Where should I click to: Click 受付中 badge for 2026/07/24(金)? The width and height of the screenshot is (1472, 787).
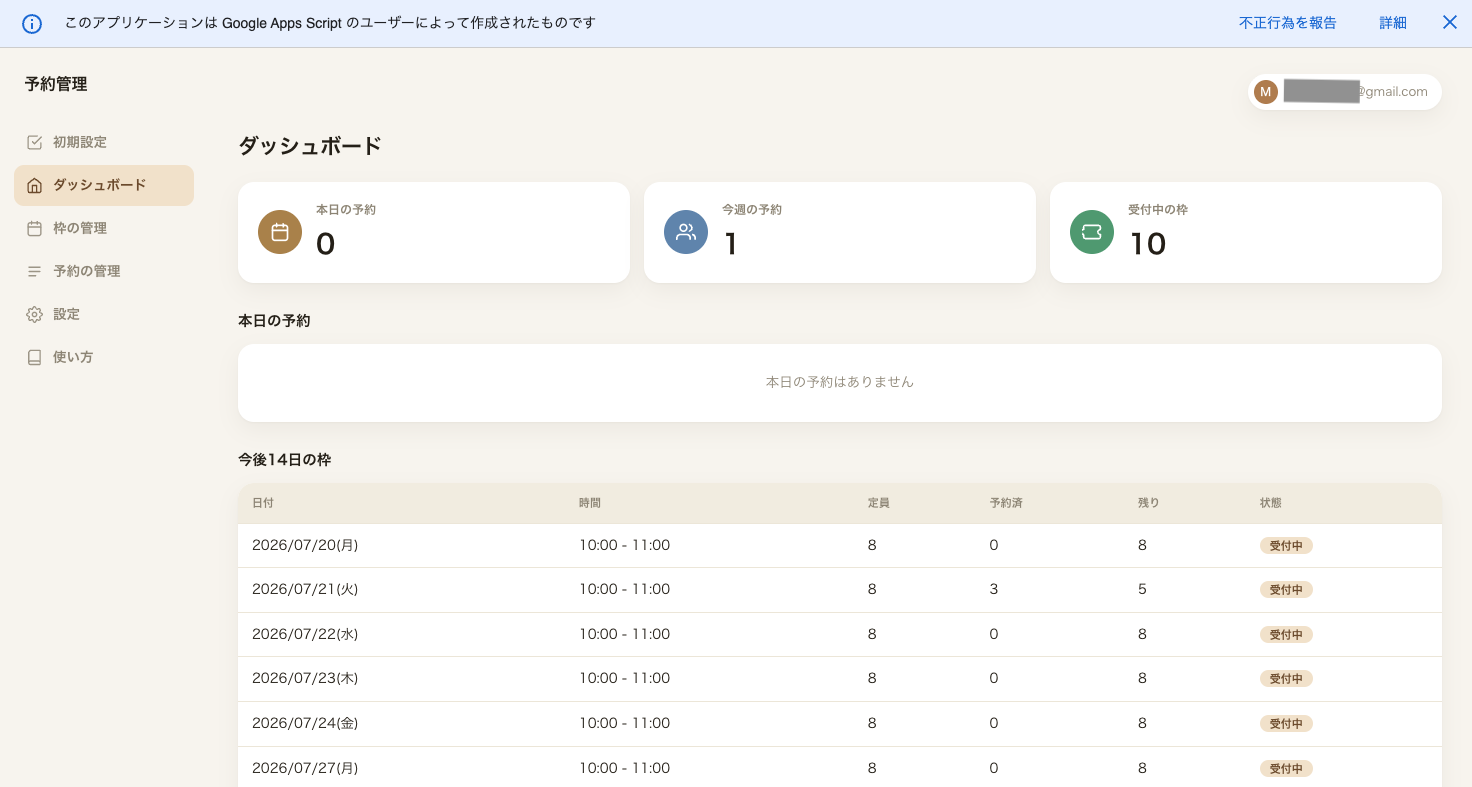point(1286,724)
